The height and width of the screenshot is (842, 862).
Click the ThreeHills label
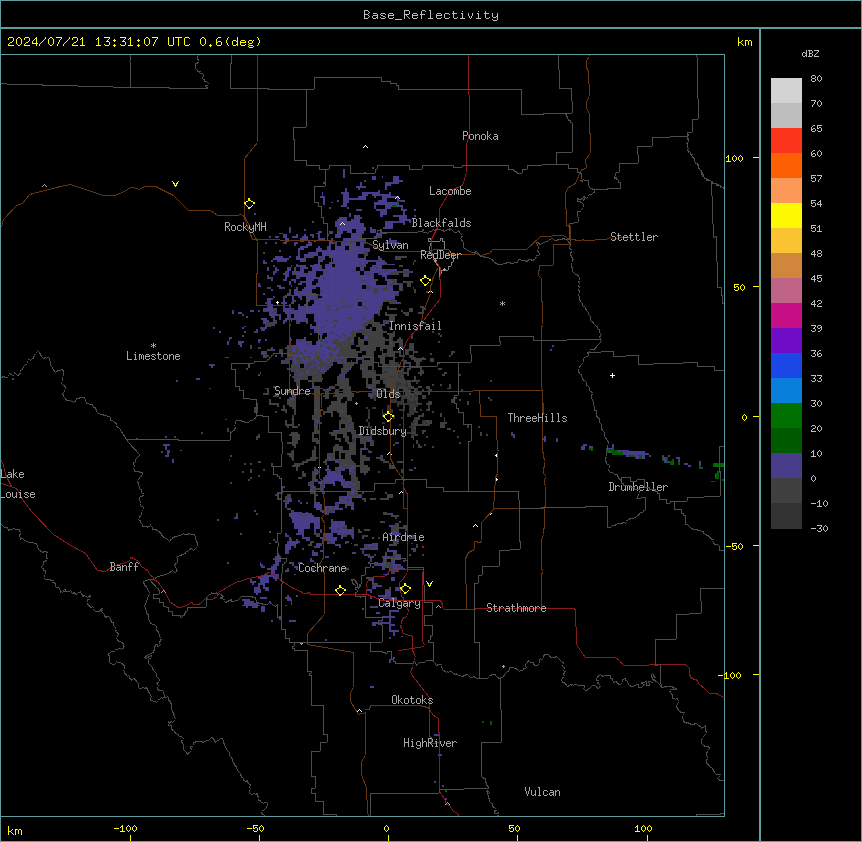pos(537,418)
